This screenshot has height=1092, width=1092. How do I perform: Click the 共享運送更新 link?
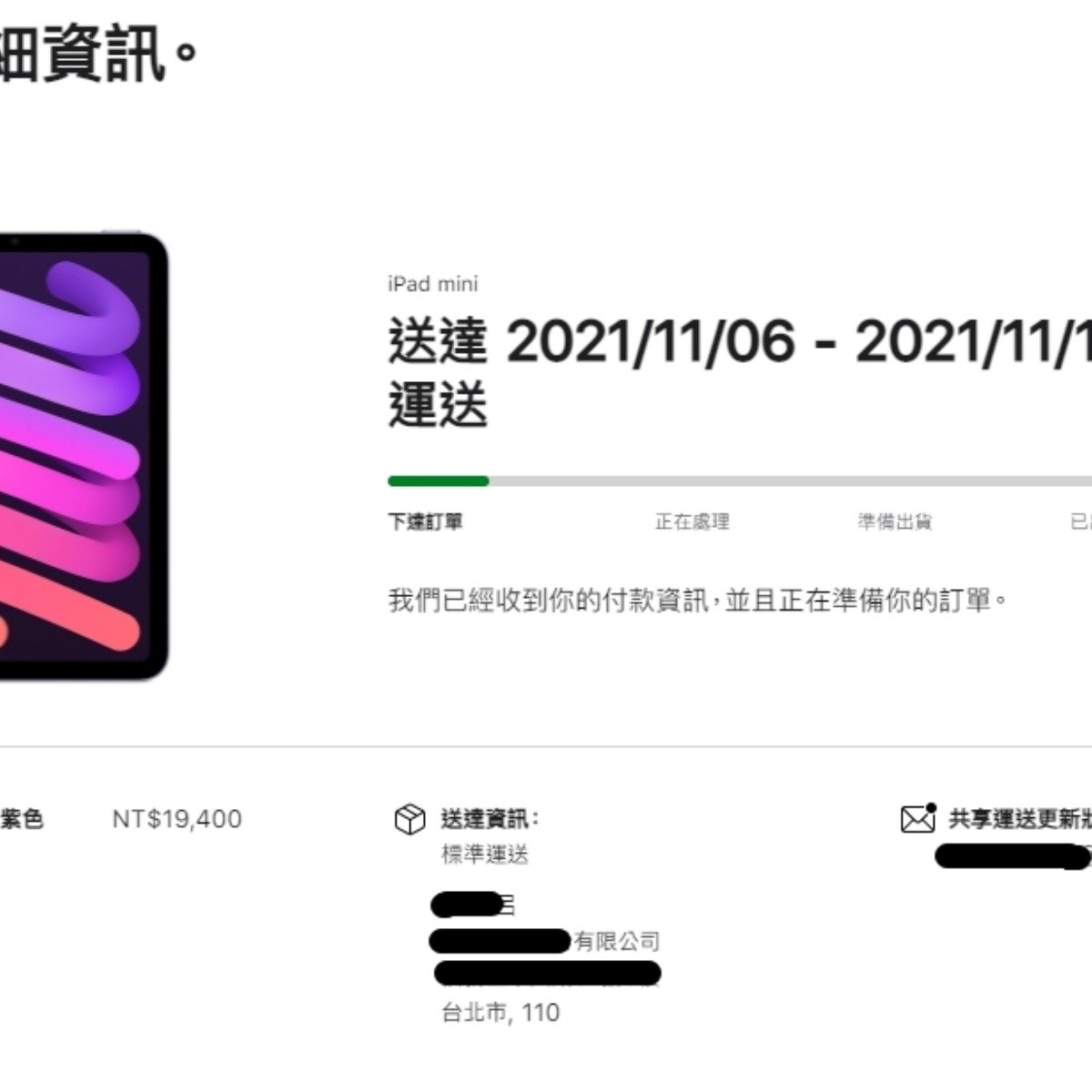click(x=1020, y=819)
